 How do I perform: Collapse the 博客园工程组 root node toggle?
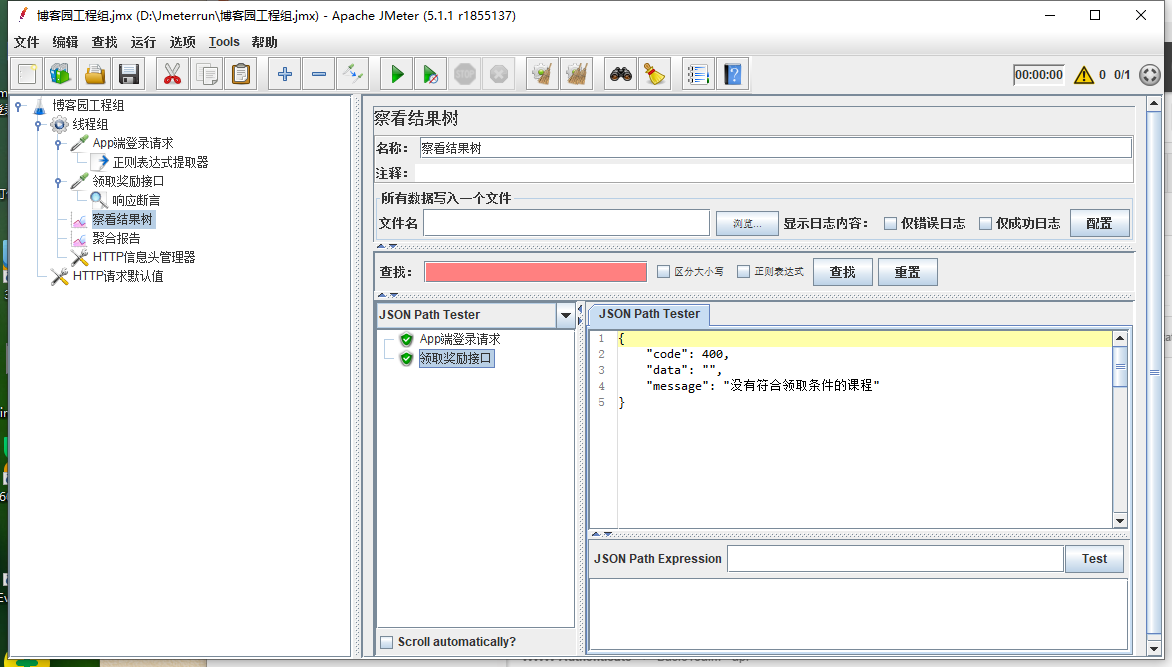[19, 106]
